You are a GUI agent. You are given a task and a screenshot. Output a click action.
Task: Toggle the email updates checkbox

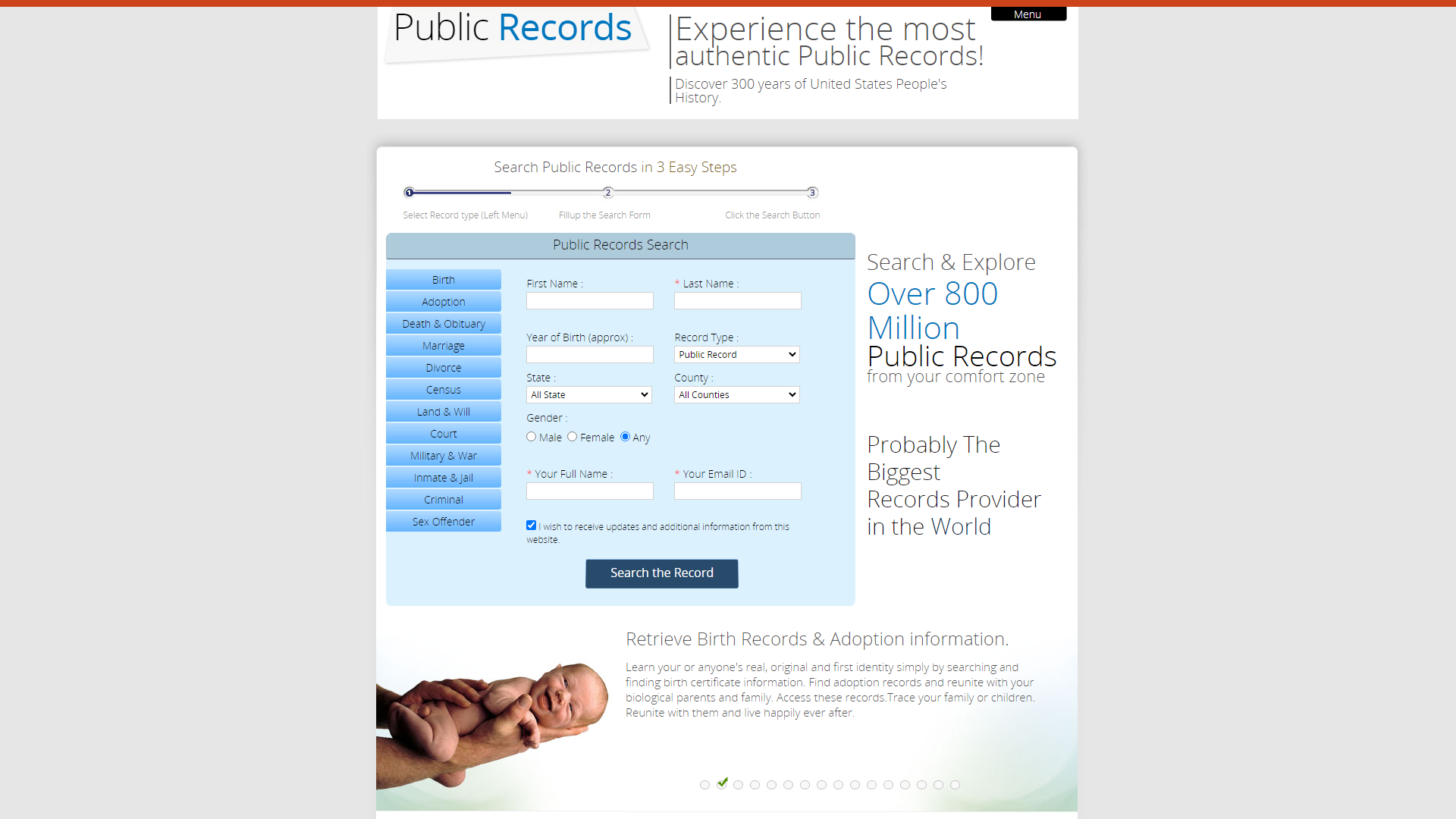[x=531, y=525]
